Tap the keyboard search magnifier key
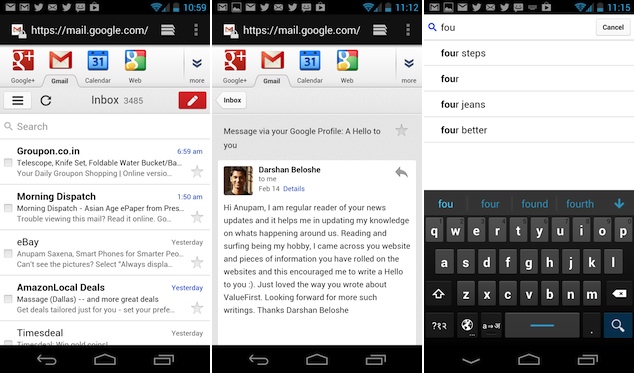Screen dimensions: 635x373 (x=618, y=325)
